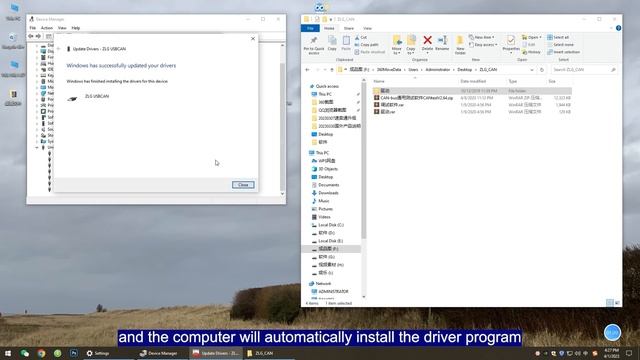Image resolution: width=640 pixels, height=360 pixels.
Task: Open the Move to dropdown
Action: tap(397, 45)
